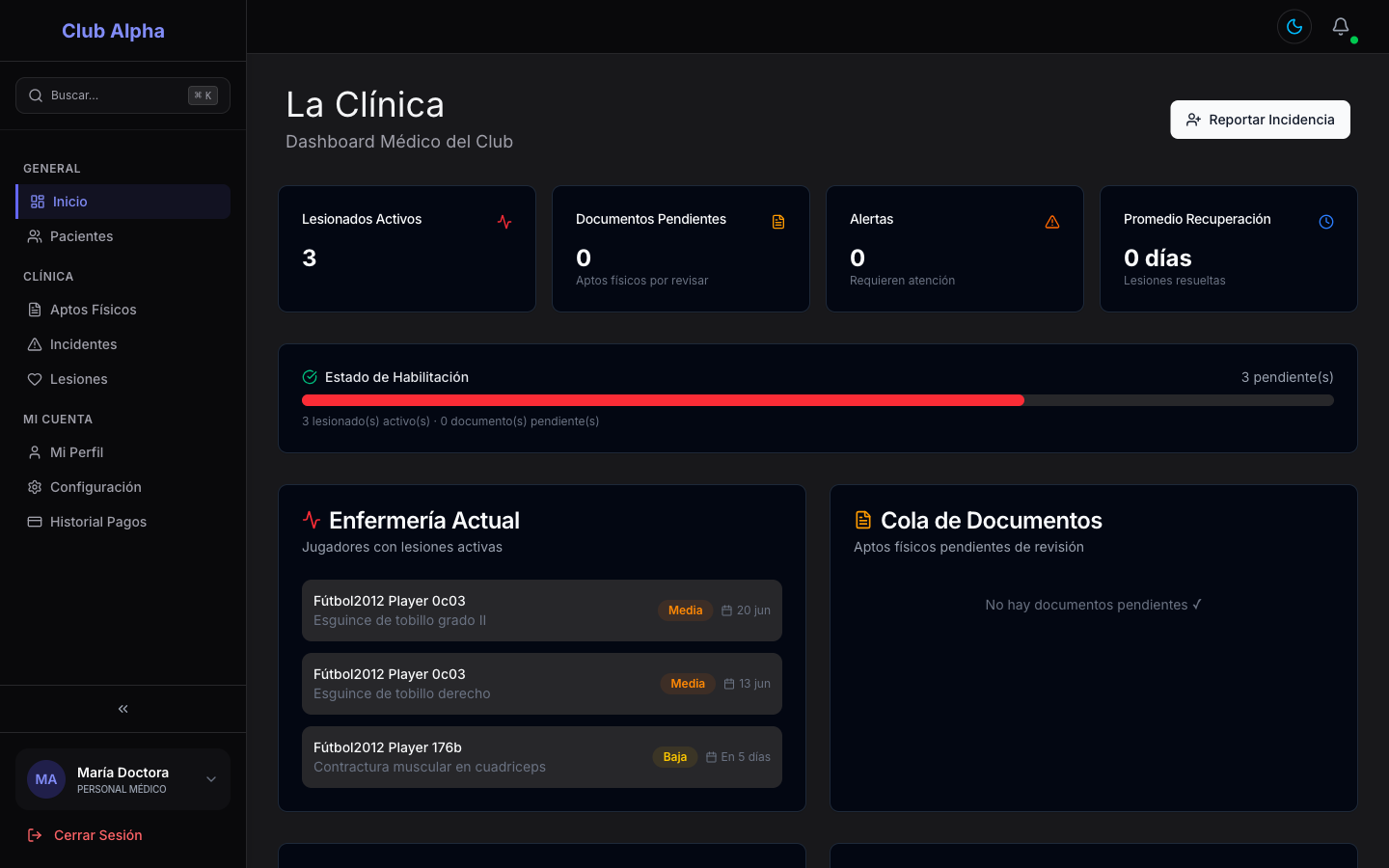
Task: Open notifications bell
Action: pos(1341,27)
